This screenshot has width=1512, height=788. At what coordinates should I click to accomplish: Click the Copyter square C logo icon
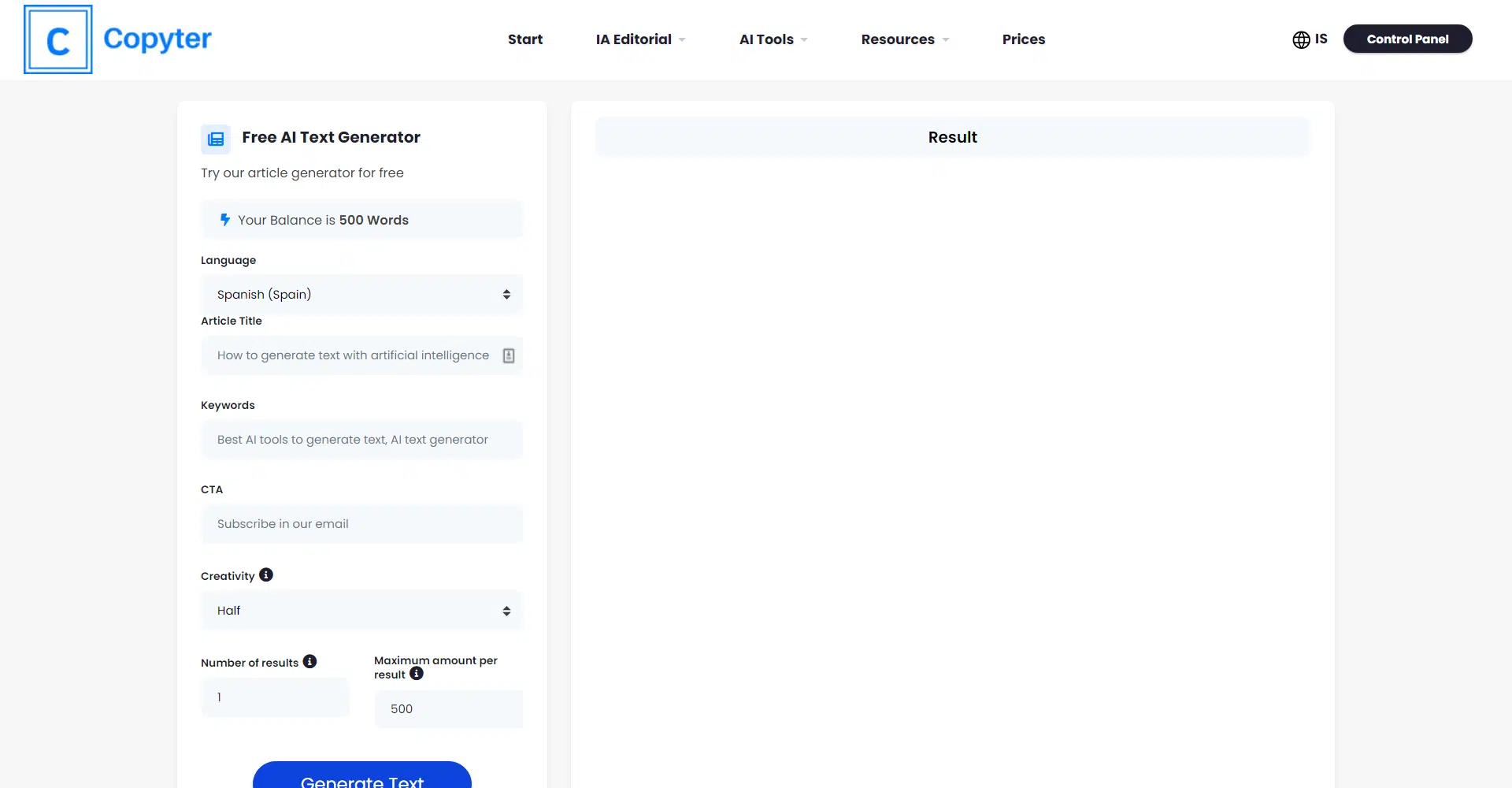tap(58, 39)
